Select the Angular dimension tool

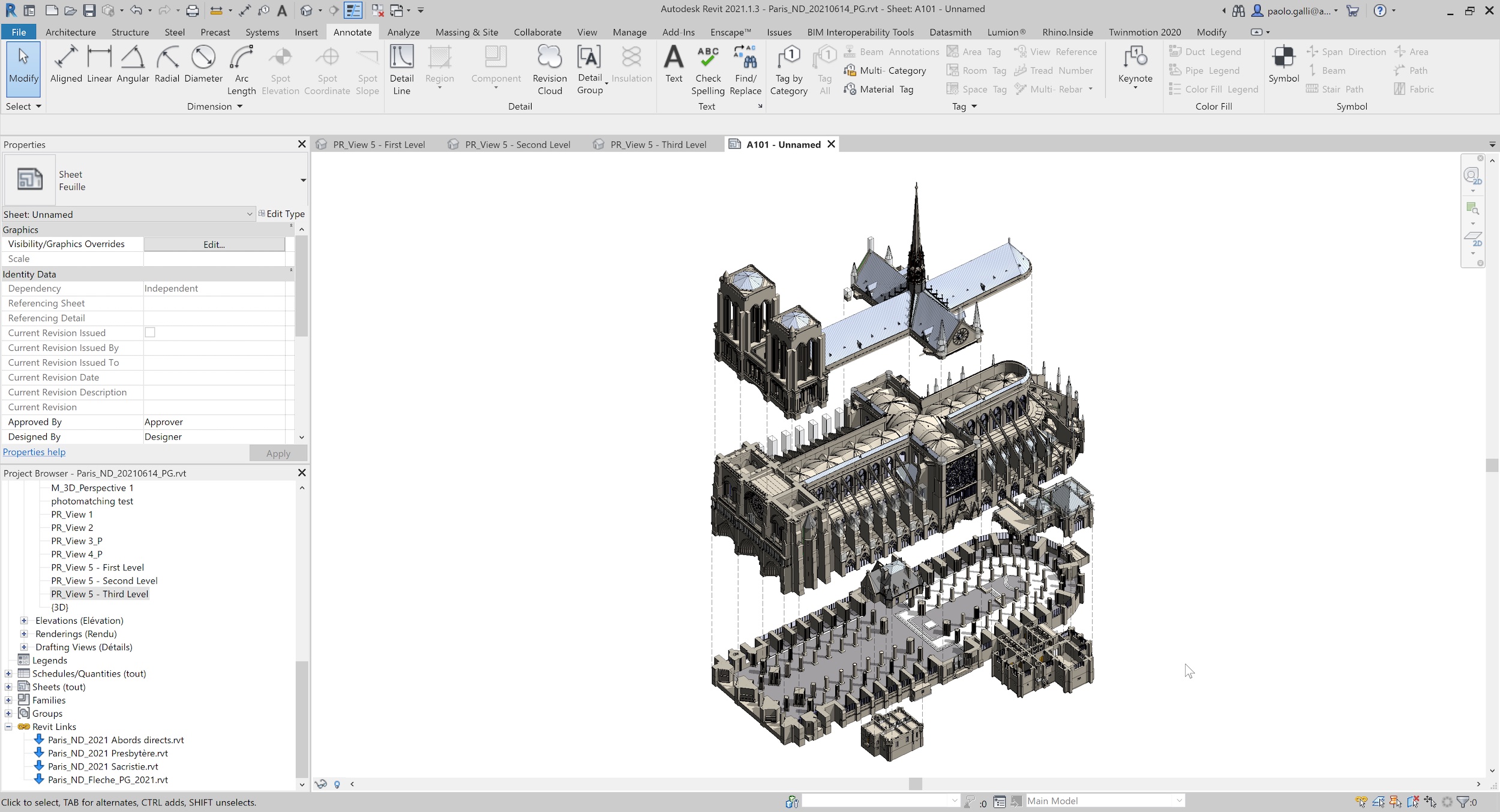(x=133, y=64)
